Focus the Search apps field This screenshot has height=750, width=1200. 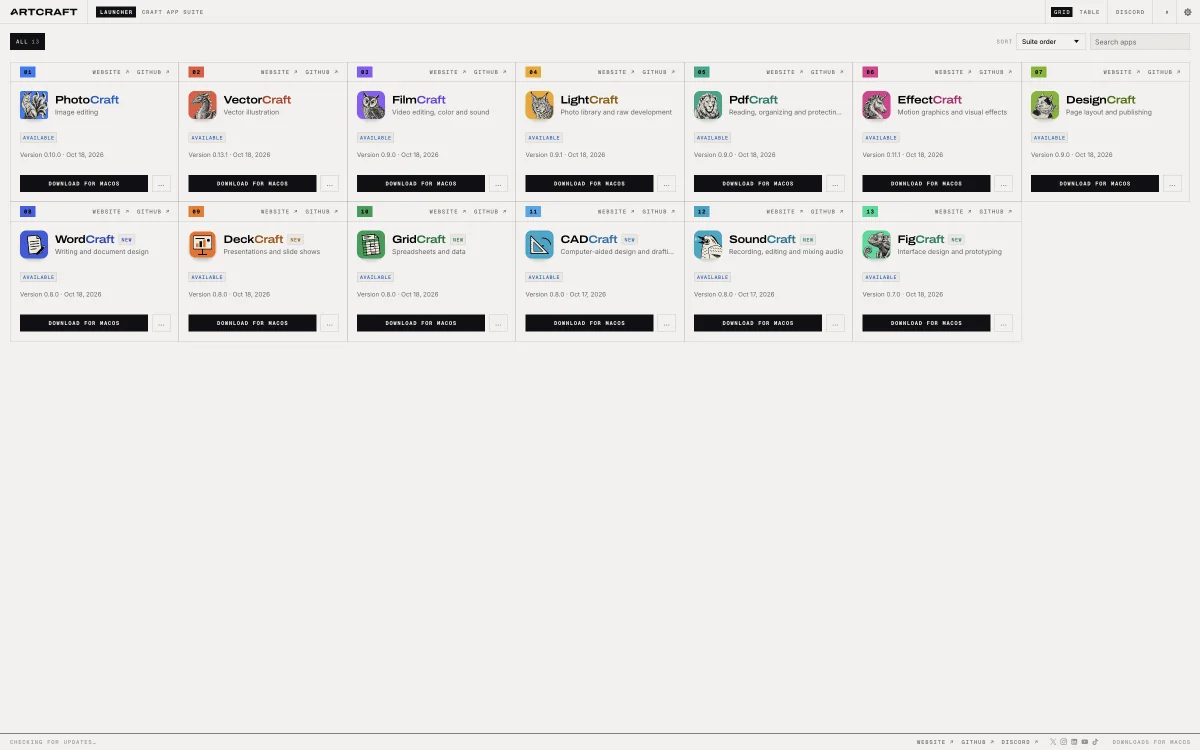1140,42
